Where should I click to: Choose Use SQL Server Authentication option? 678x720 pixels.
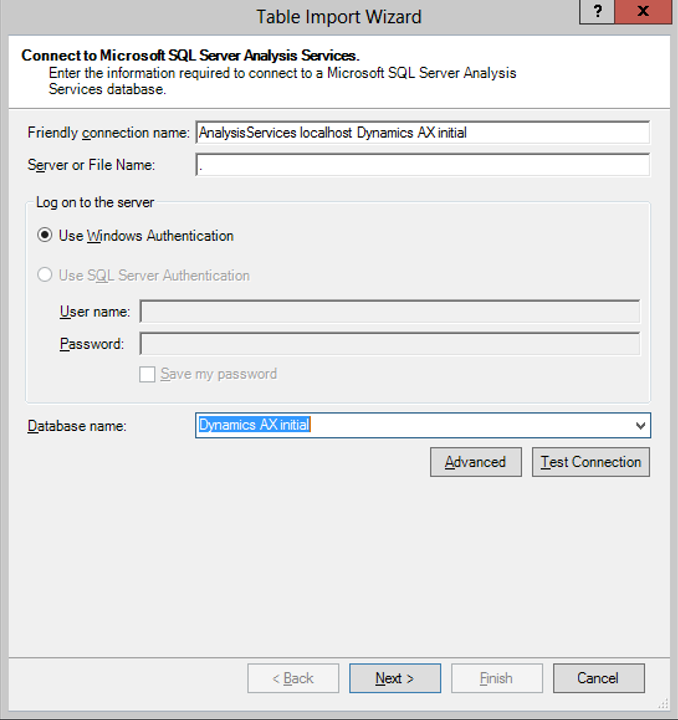(45, 275)
